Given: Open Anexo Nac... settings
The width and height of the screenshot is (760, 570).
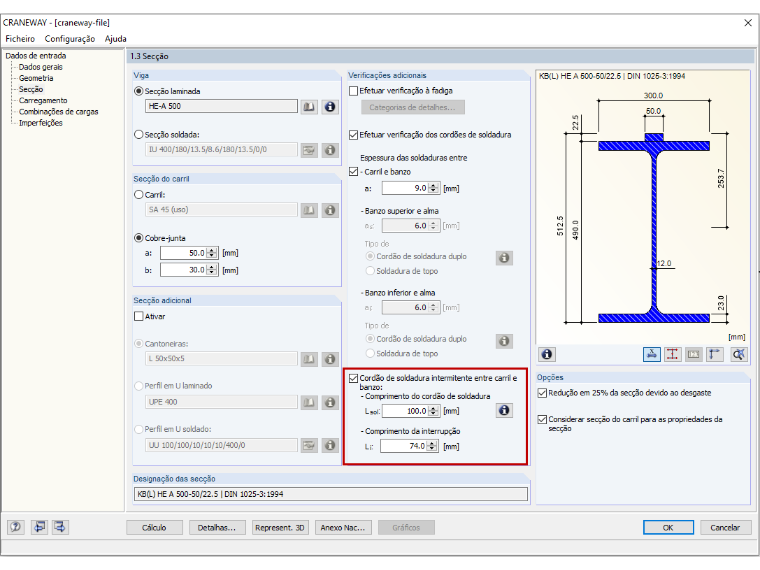Looking at the screenshot, I should [x=343, y=527].
